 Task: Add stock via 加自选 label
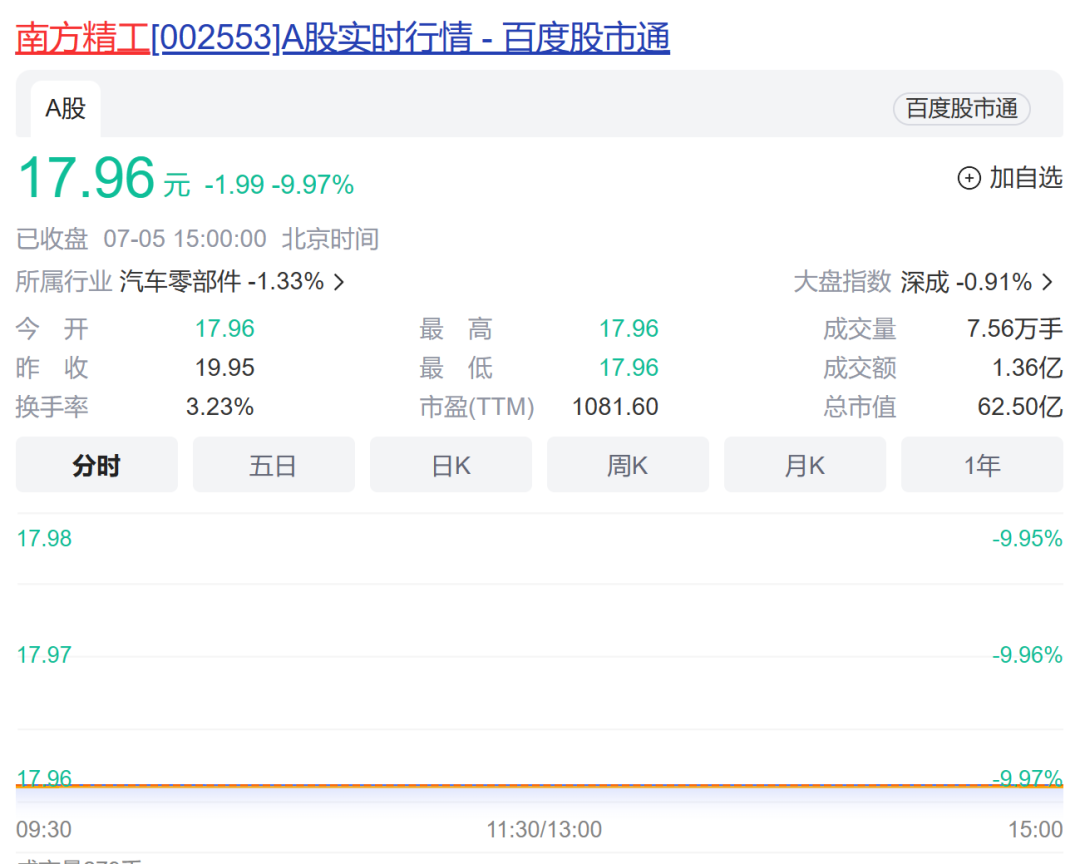(1026, 178)
